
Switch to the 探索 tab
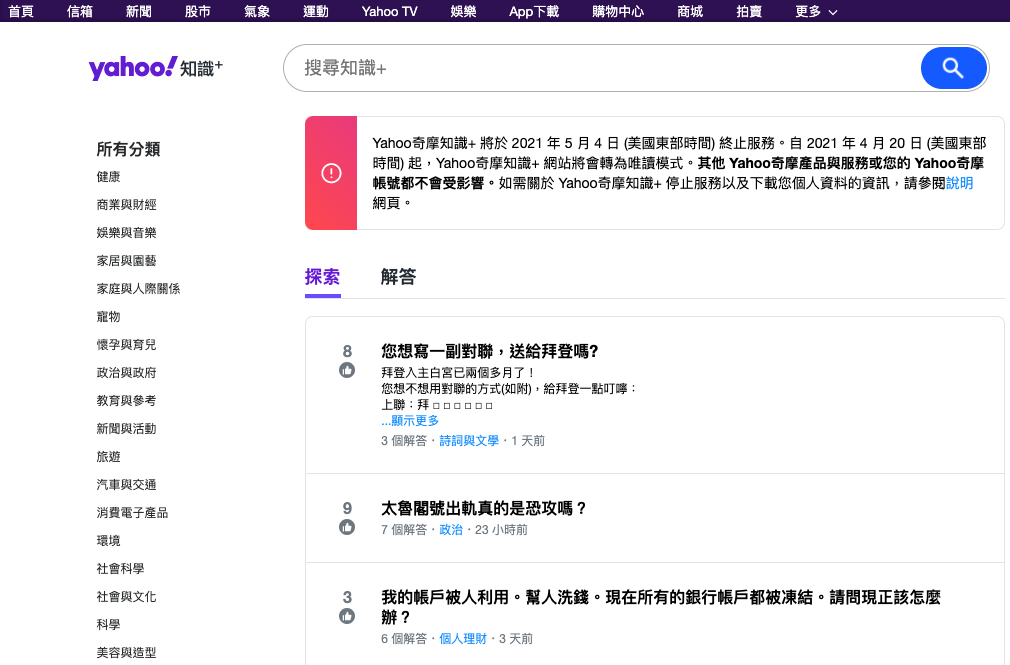323,277
